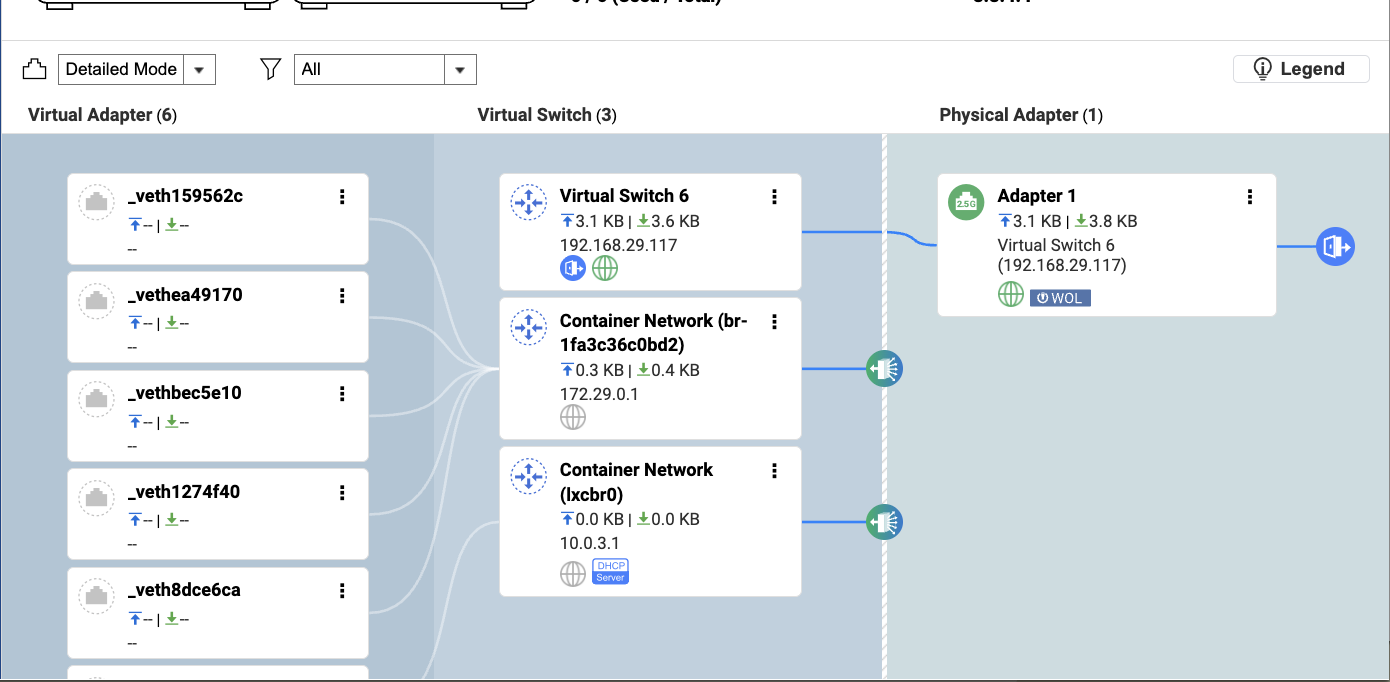The image size is (1390, 682).
Task: Click the funnel filter icon
Action: [270, 69]
